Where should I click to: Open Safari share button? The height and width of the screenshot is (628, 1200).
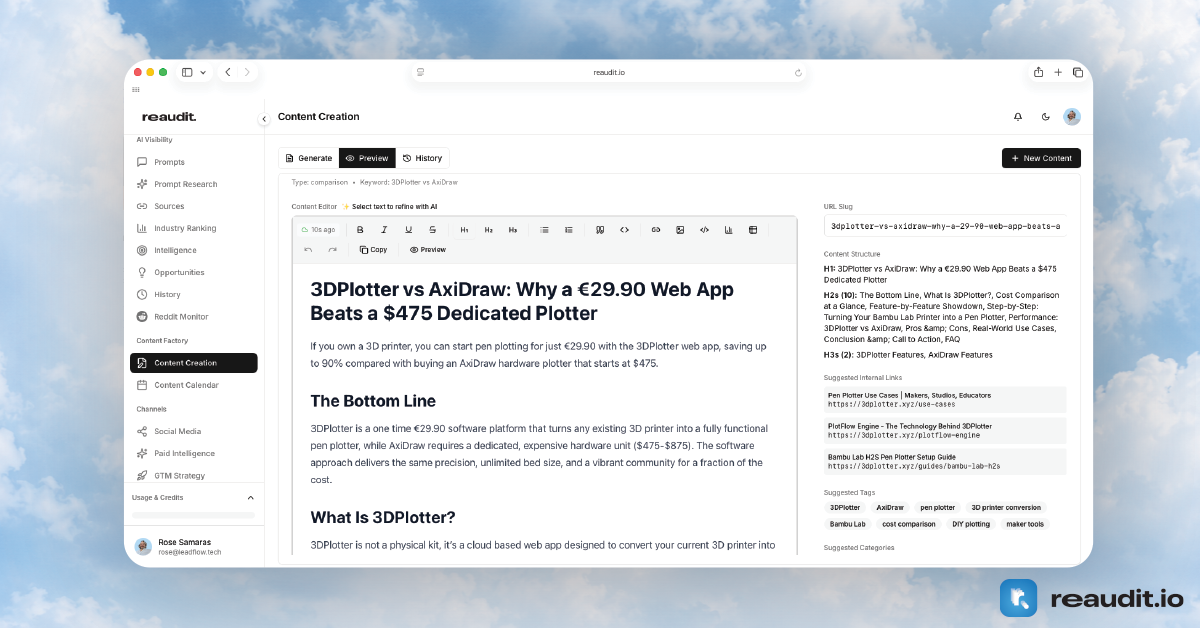[1038, 72]
